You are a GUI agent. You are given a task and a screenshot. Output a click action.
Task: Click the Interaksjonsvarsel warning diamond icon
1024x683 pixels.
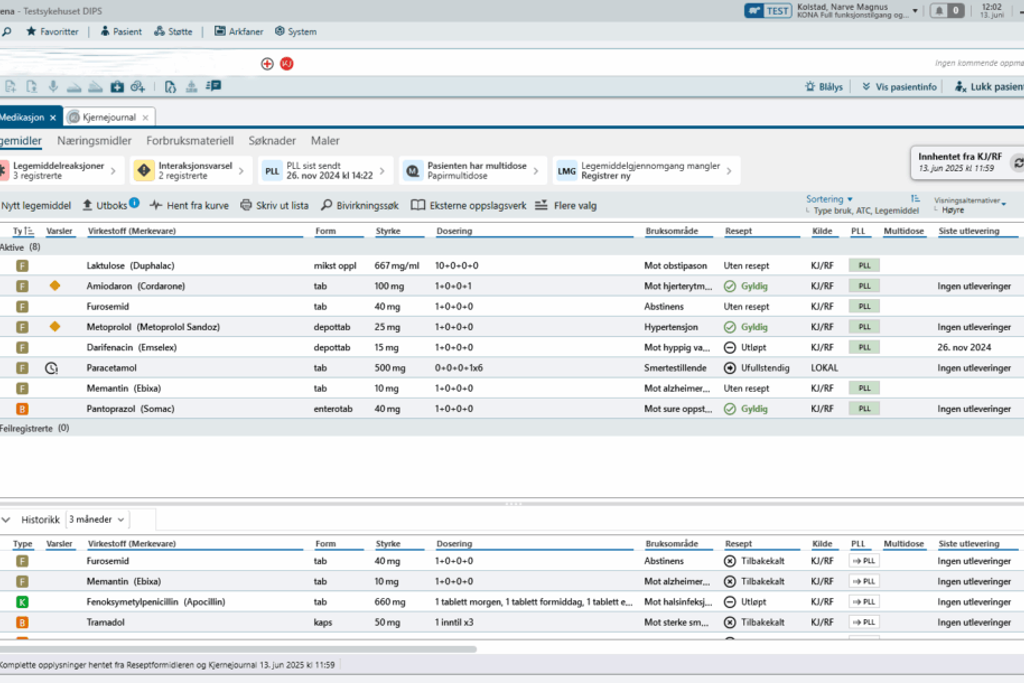point(144,171)
